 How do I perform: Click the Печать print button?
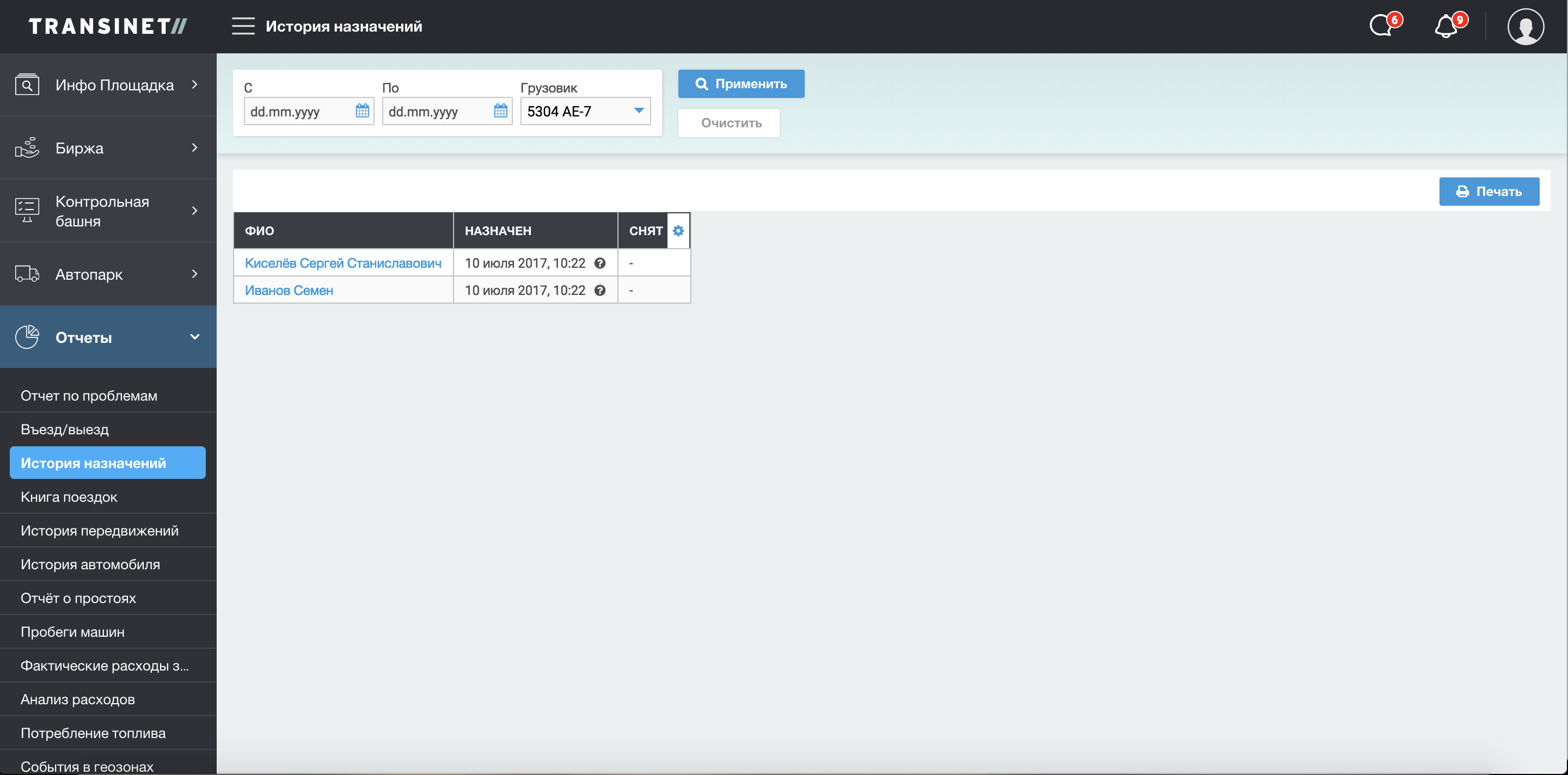coord(1489,192)
